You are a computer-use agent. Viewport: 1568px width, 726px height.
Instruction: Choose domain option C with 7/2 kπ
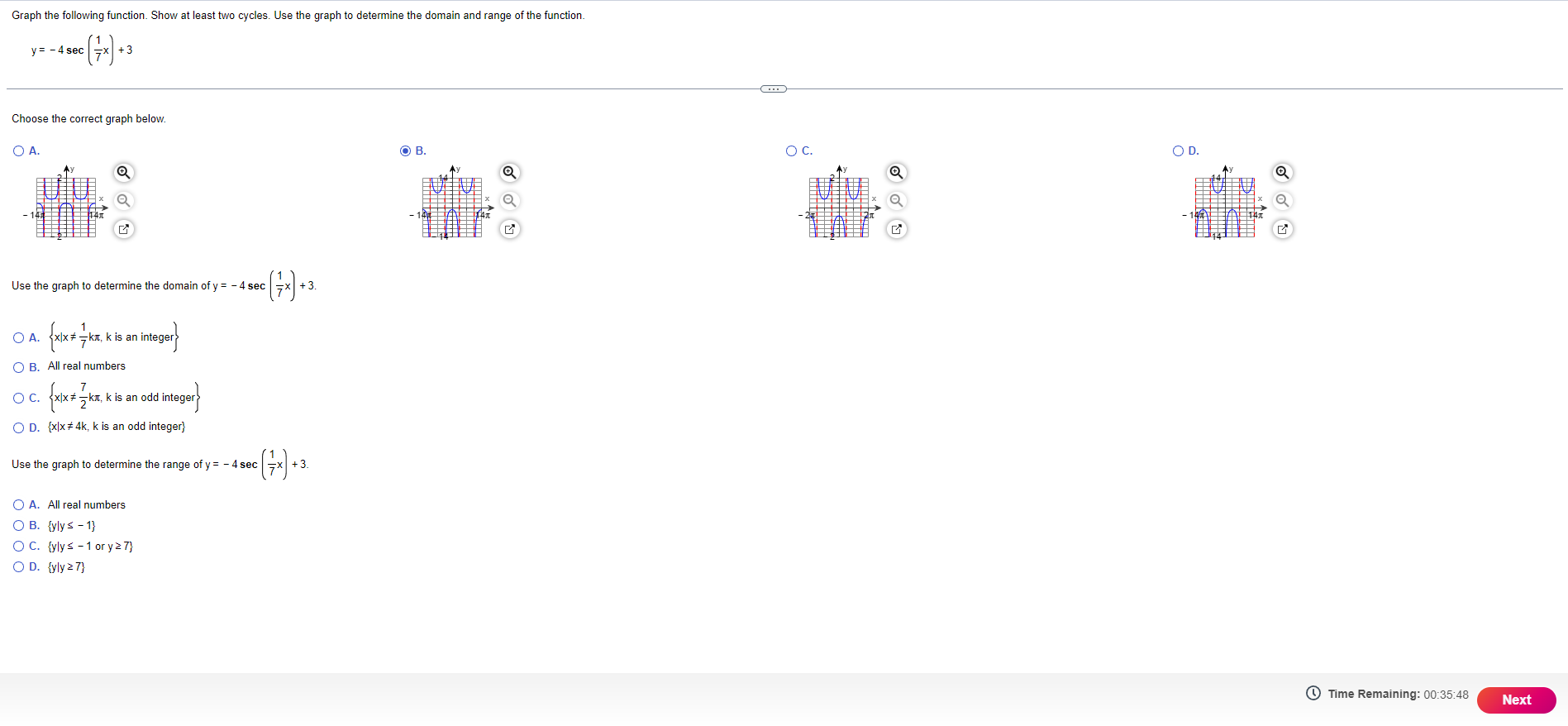pyautogui.click(x=19, y=398)
